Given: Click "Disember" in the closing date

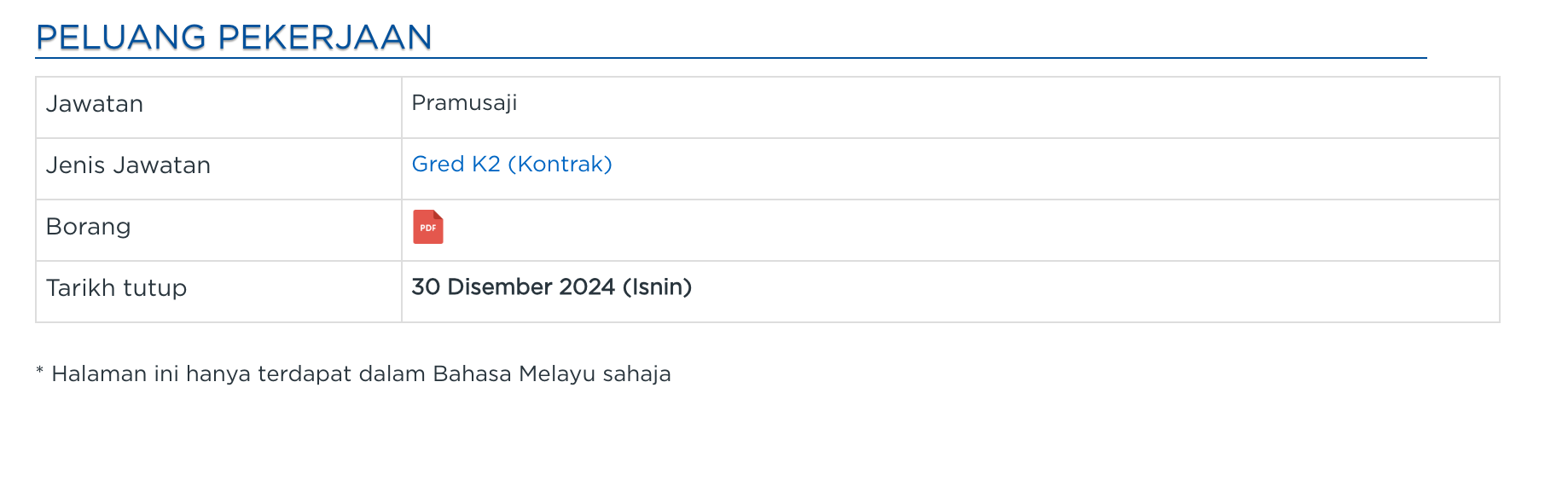Looking at the screenshot, I should coord(499,287).
